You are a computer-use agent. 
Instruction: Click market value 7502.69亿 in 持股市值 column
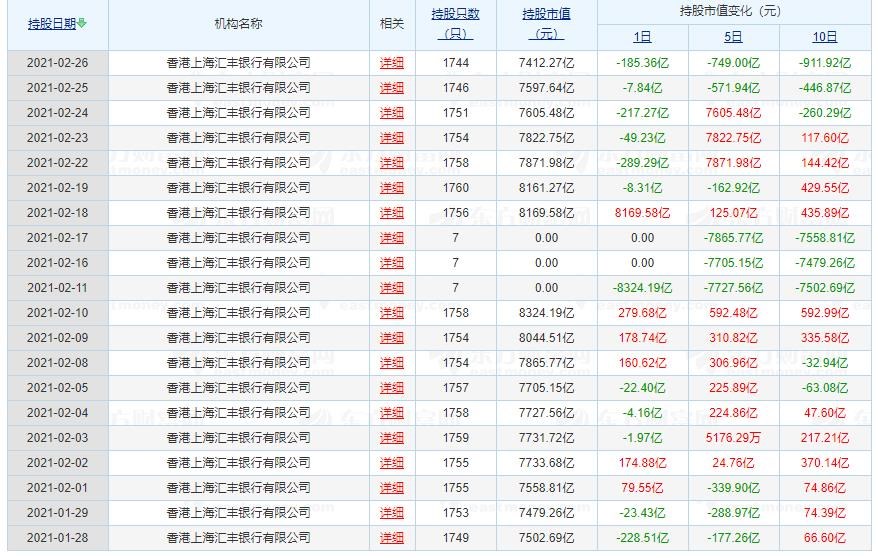coord(546,538)
